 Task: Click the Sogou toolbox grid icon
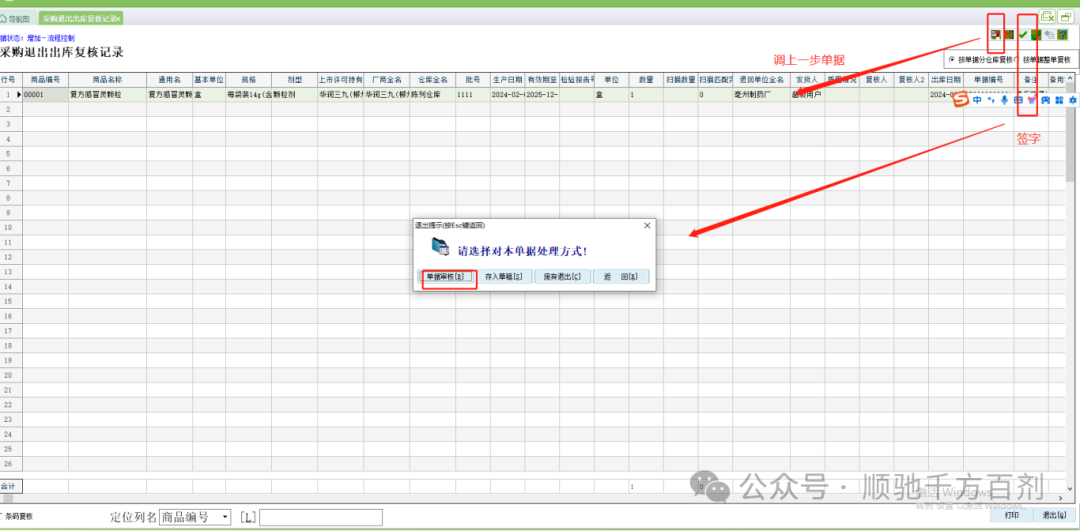pos(1059,100)
